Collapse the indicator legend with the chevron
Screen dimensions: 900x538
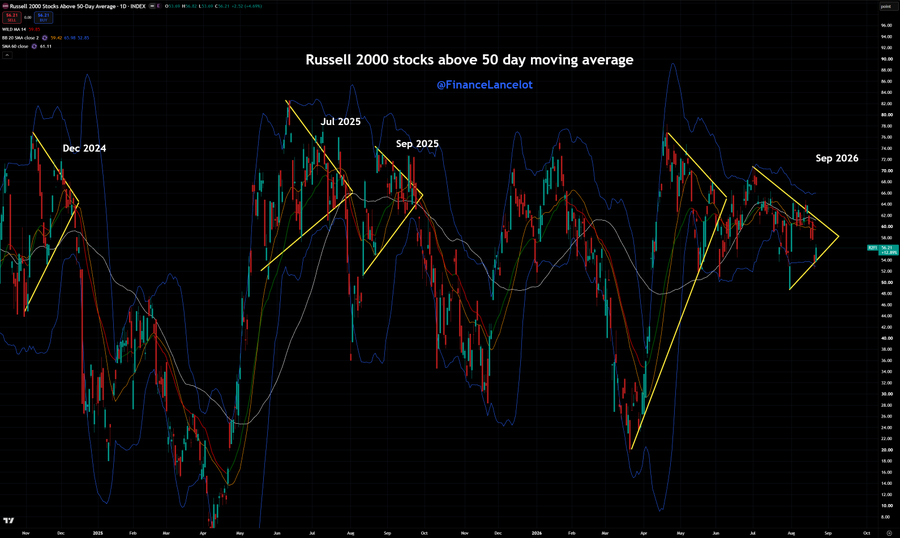click(7, 55)
